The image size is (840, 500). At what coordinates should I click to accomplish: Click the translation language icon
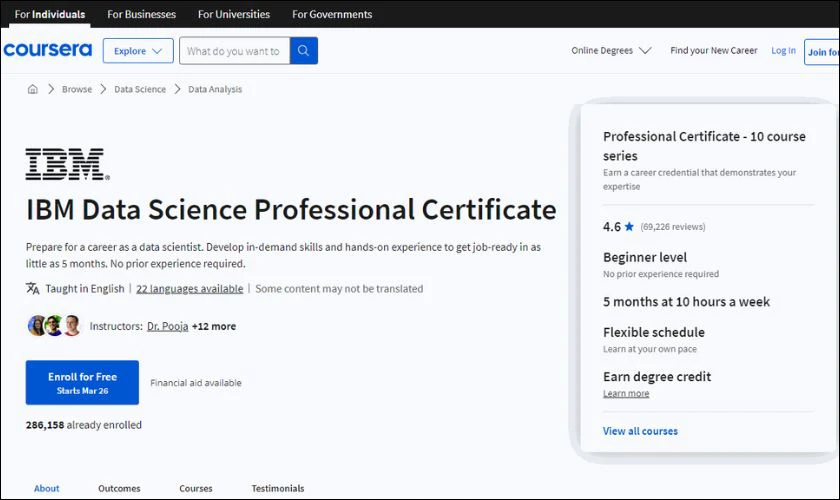(x=33, y=288)
